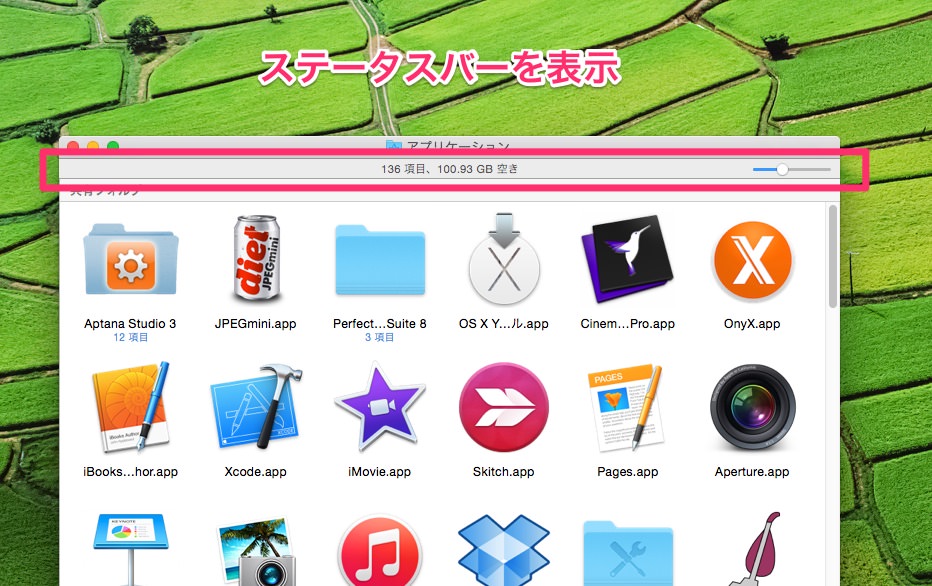The width and height of the screenshot is (932, 586).
Task: Select the Xcode hammer icon
Action: coord(256,408)
